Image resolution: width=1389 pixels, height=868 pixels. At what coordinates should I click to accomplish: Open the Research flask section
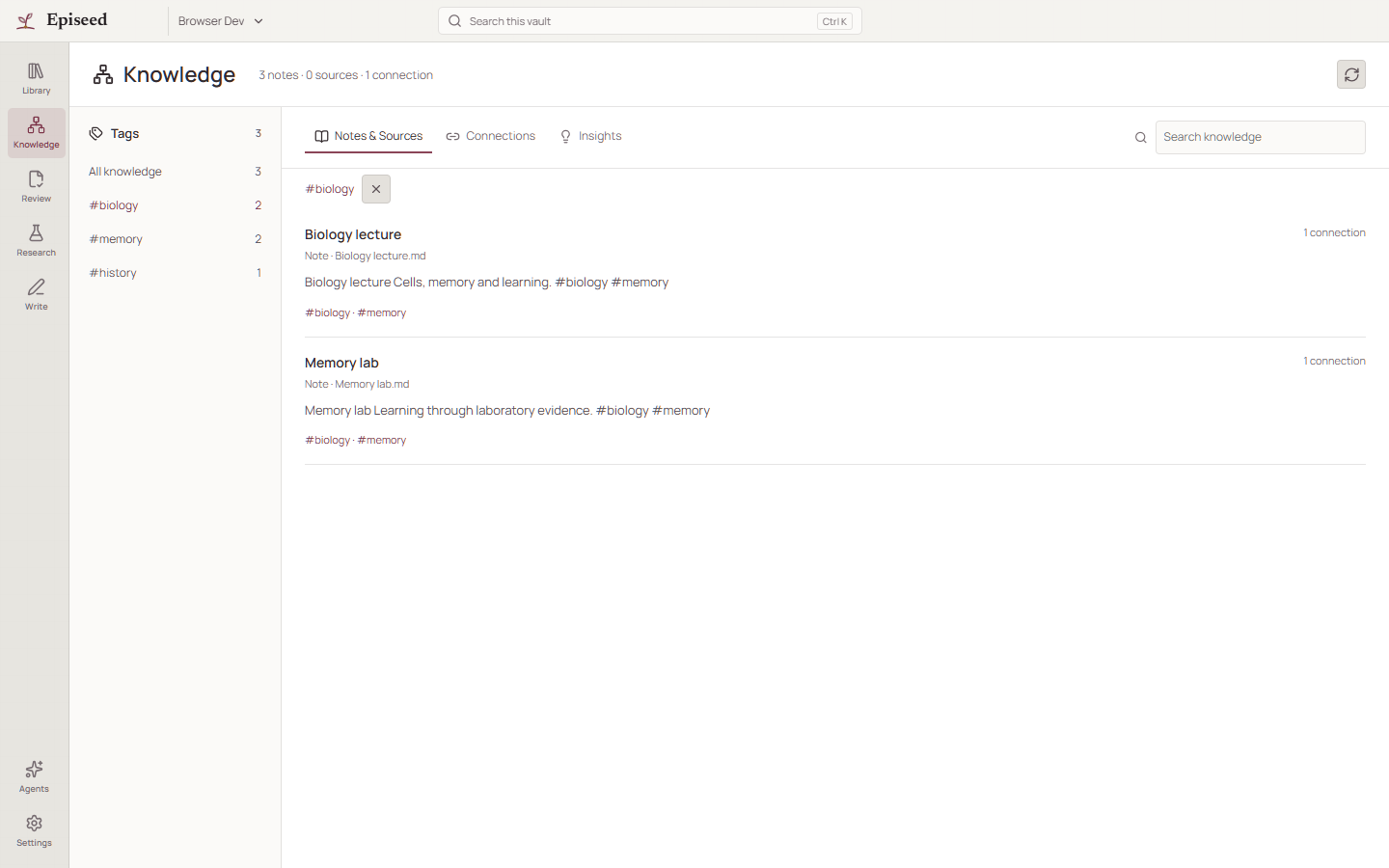[x=36, y=240]
